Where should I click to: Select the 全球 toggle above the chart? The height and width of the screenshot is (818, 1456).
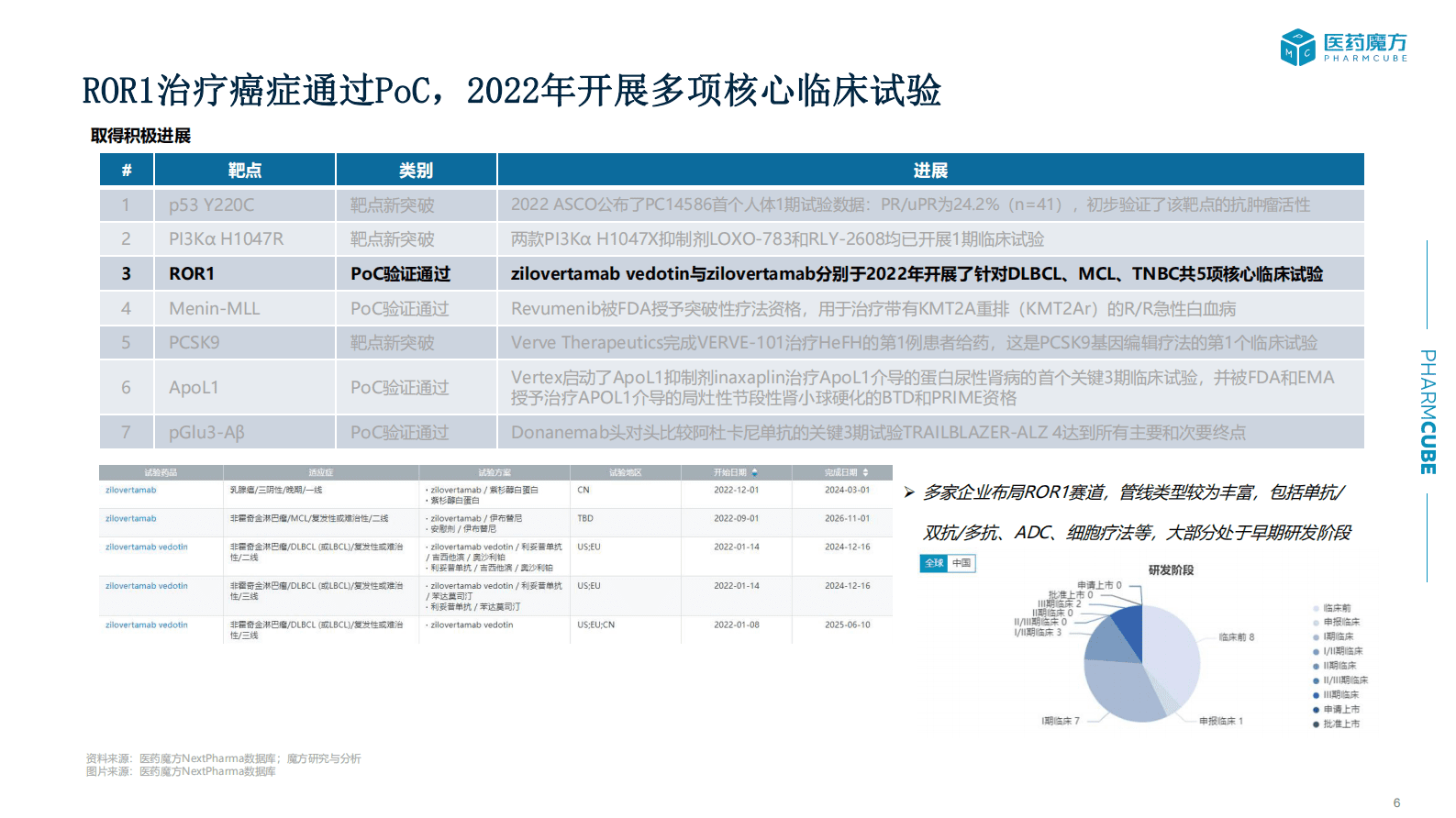point(934,563)
